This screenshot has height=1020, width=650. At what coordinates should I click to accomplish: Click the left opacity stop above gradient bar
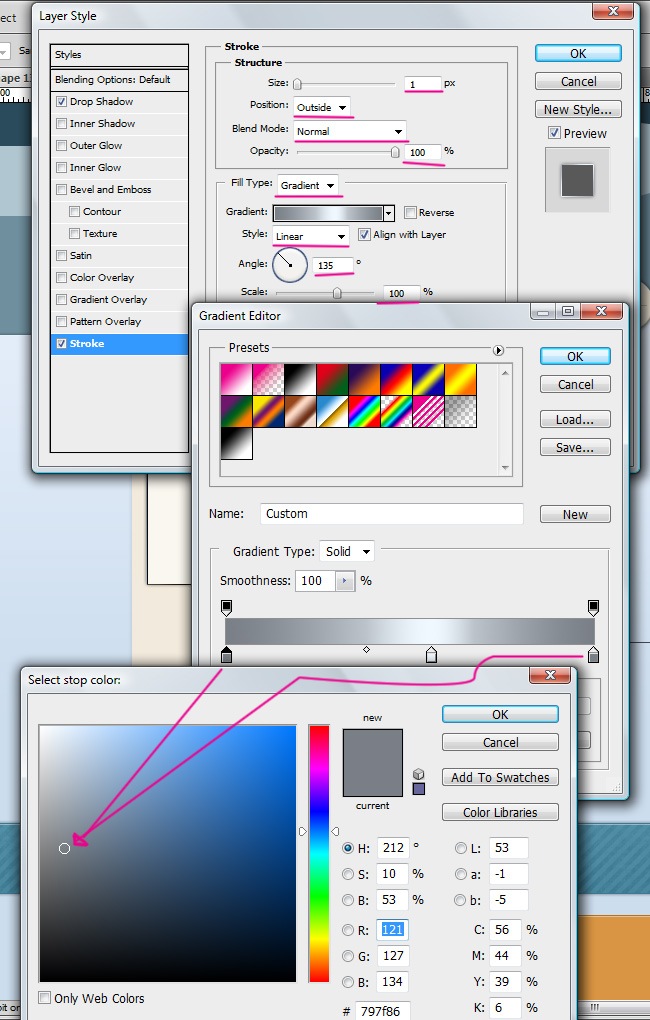coord(226,608)
